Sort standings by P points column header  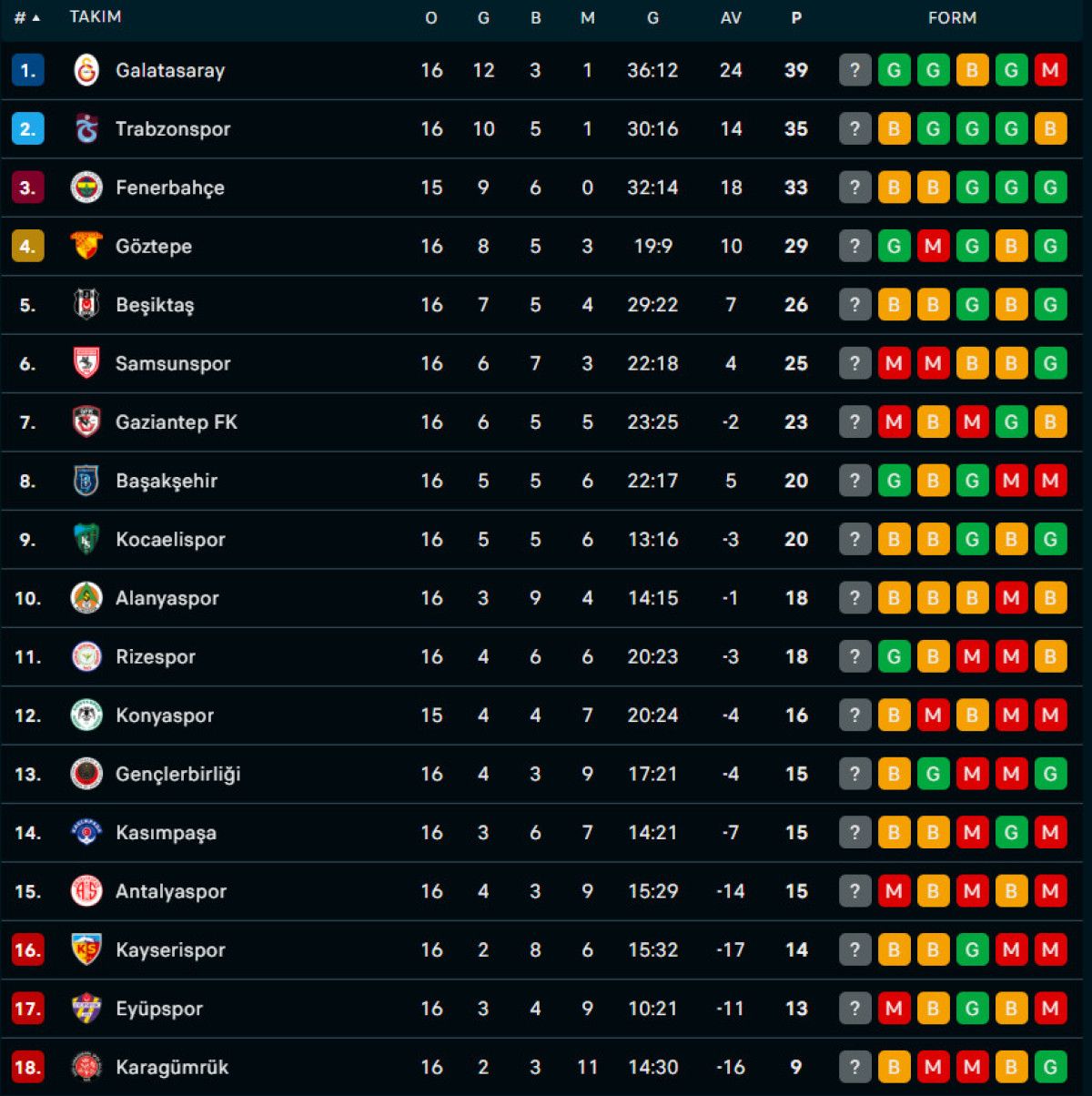point(796,17)
